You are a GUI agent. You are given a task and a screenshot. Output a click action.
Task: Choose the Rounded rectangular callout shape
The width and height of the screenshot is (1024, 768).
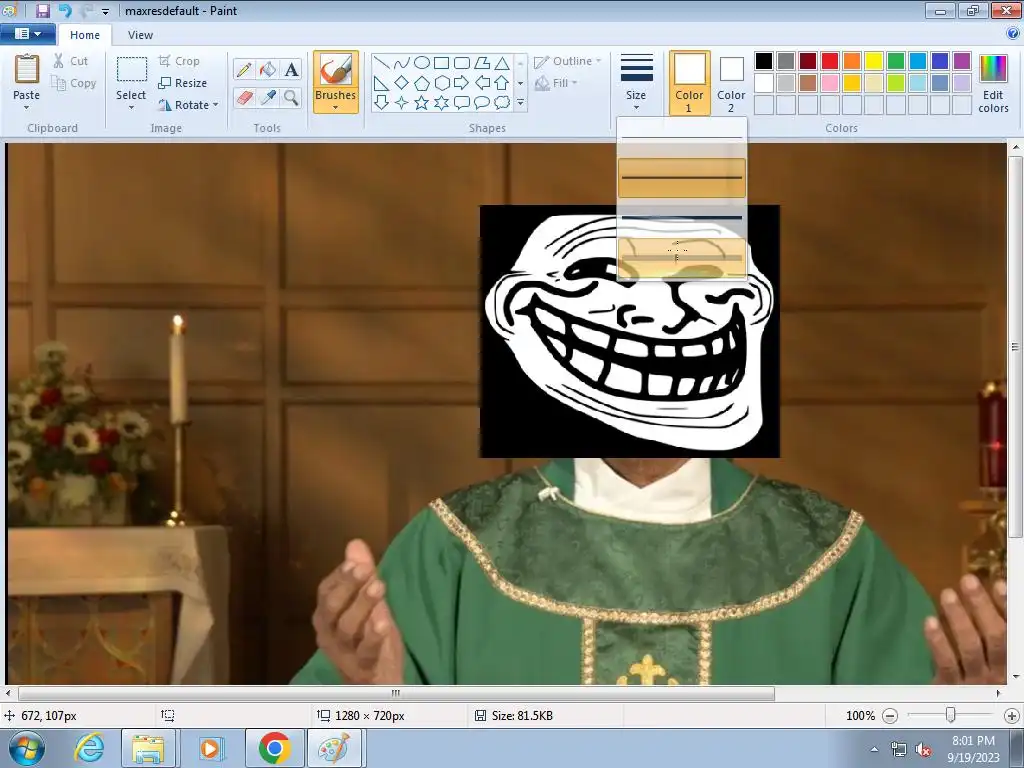[462, 103]
